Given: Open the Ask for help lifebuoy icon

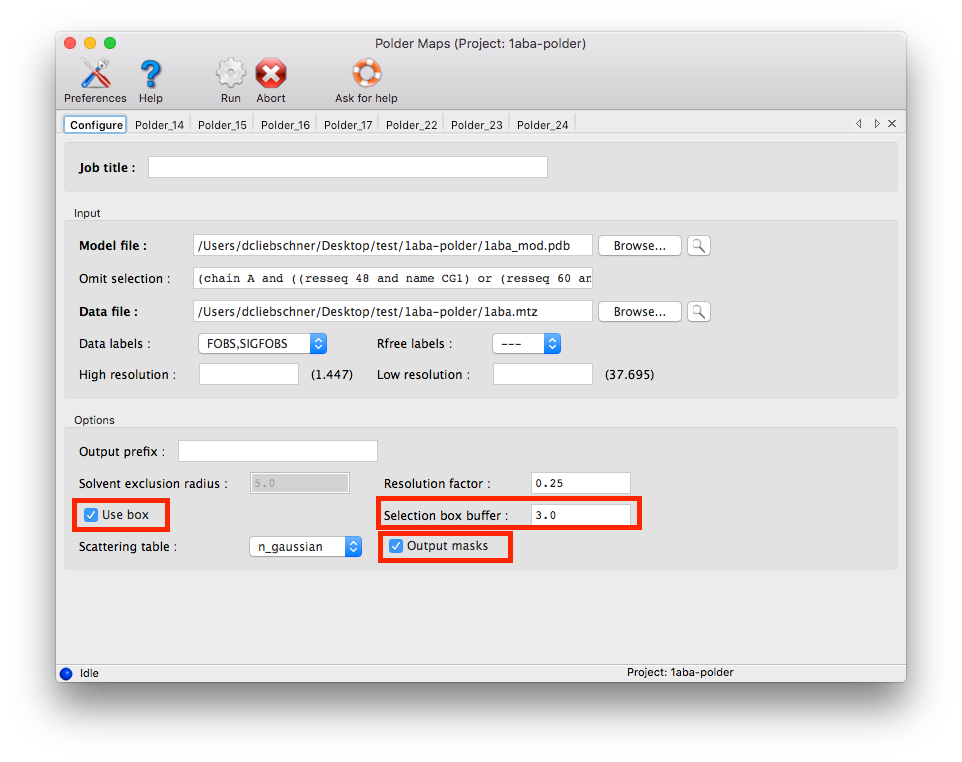Looking at the screenshot, I should 366,74.
